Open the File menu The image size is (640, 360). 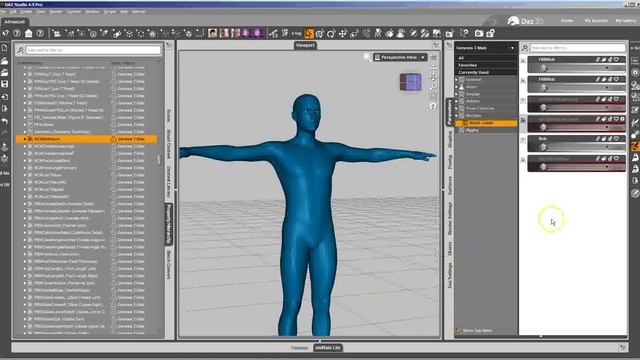coord(2,12)
